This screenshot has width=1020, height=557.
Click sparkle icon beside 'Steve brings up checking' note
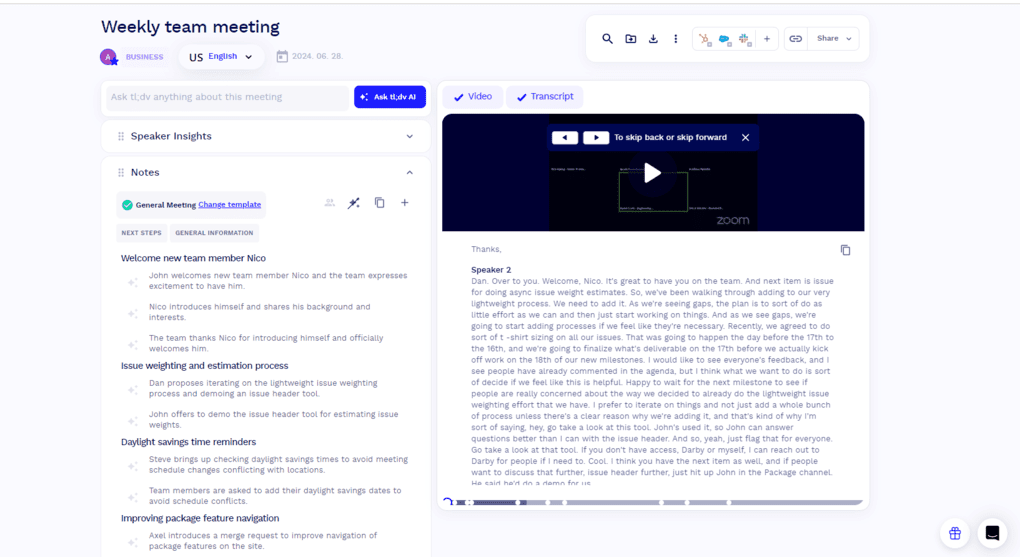(x=132, y=465)
